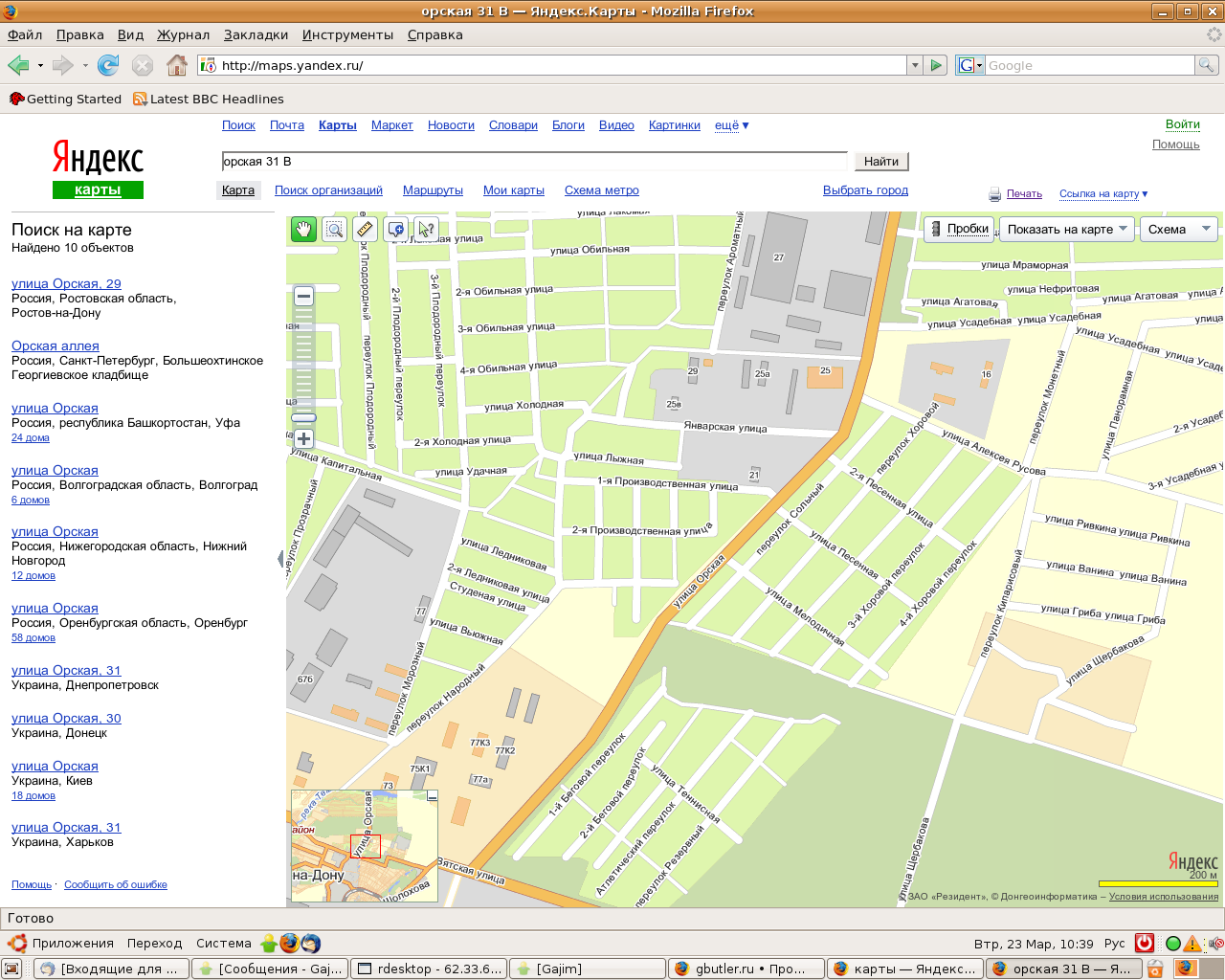Screen dimensions: 1225x980
Task: Click the map zoom slider handle
Action: [303, 418]
